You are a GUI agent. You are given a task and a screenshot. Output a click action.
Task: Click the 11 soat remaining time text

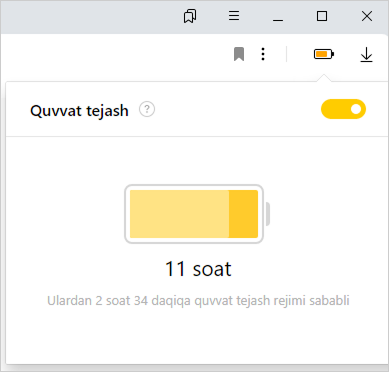(198, 269)
